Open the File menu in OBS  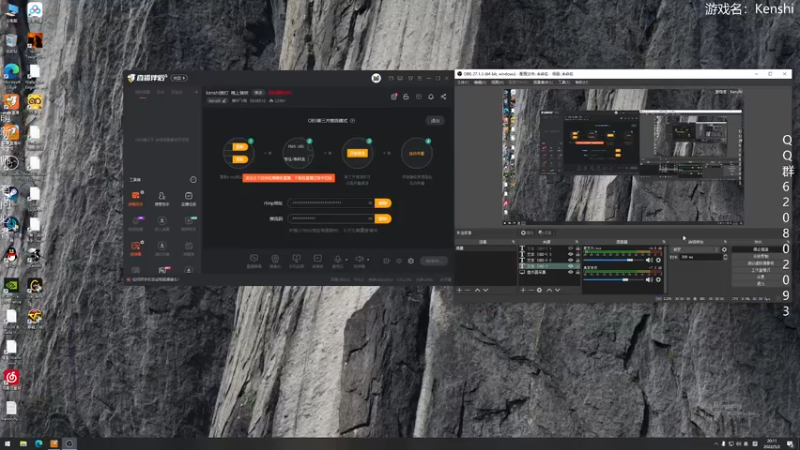(463, 82)
